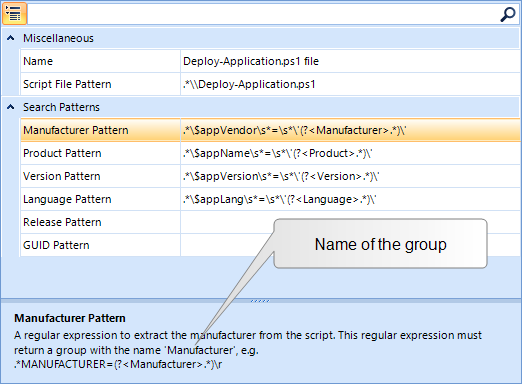The width and height of the screenshot is (522, 384).
Task: Grab the description pane splitter handle
Action: point(260,301)
